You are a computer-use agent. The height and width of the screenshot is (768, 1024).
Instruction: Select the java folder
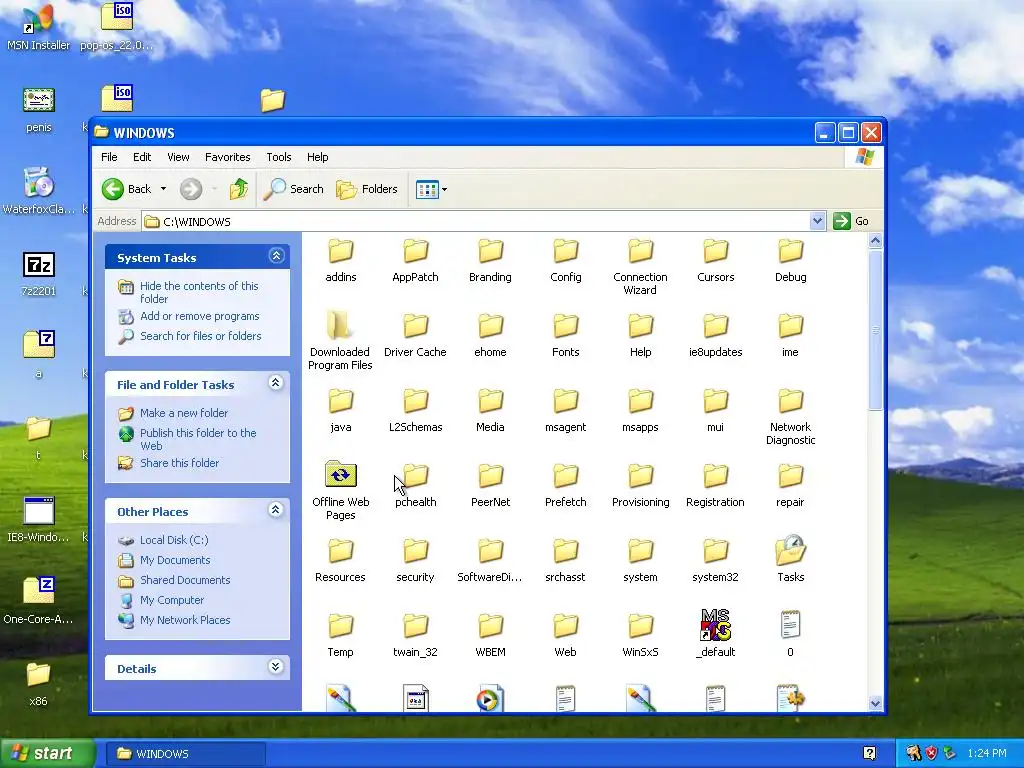point(340,411)
